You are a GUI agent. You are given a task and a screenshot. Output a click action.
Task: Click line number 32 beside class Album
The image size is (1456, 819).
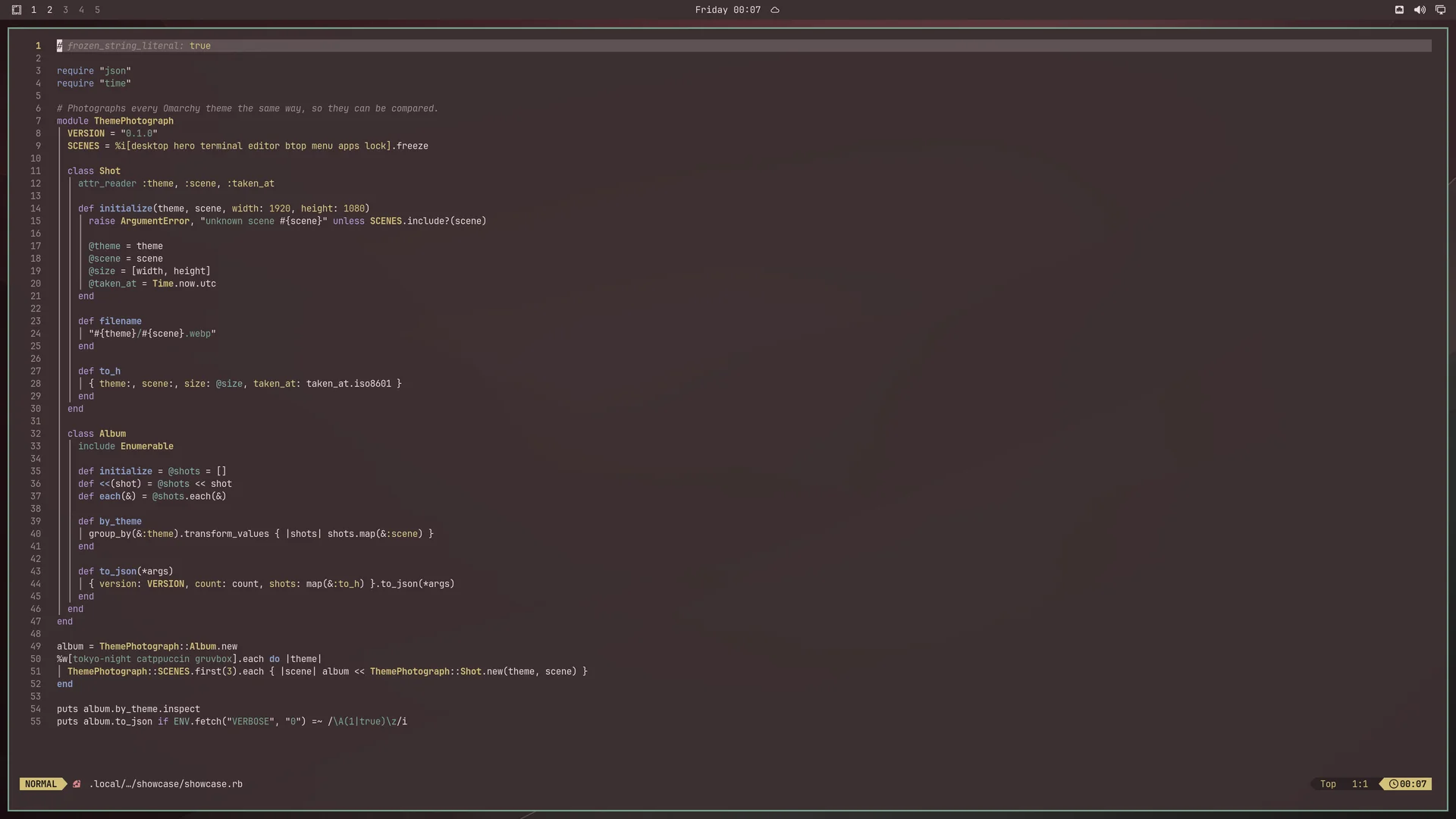tap(36, 434)
